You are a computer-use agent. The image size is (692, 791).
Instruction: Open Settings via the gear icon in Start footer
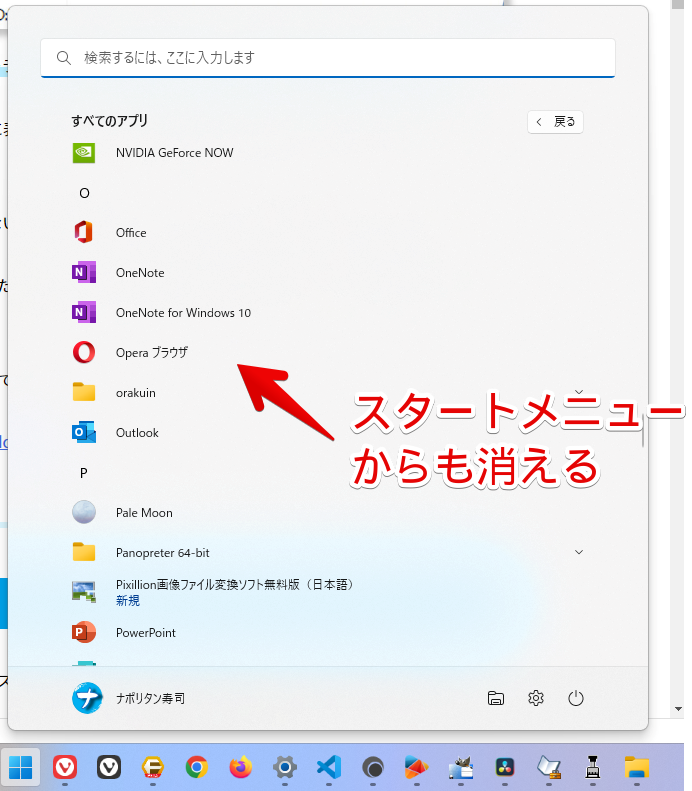536,698
